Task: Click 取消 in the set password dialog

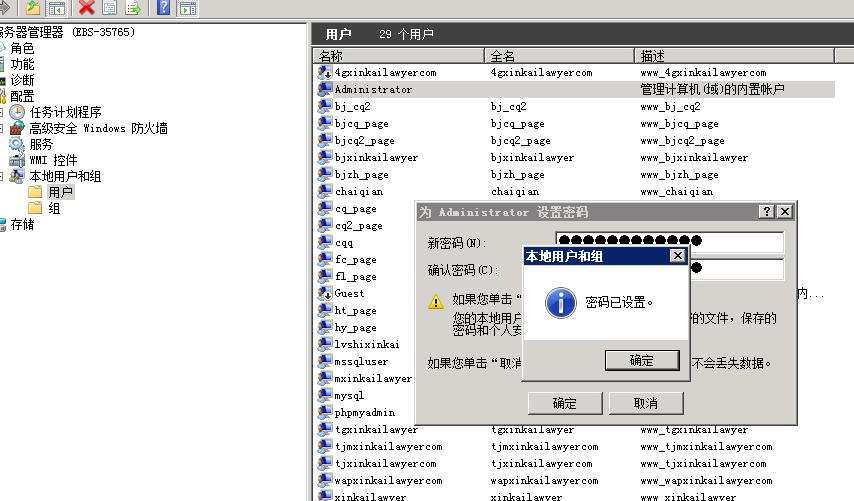Action: click(645, 403)
